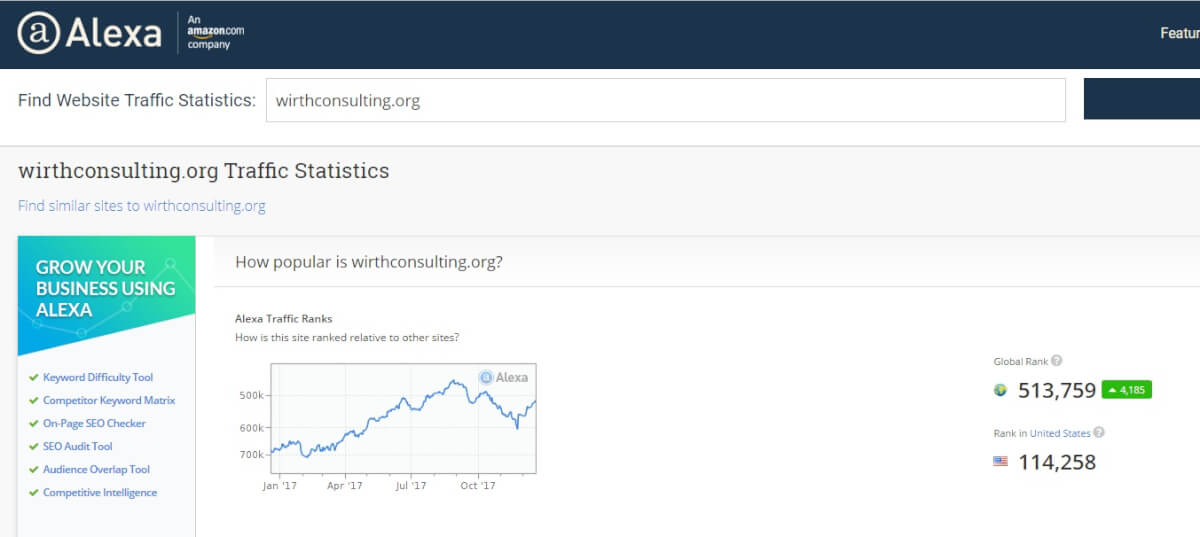Click Find similar sites to wirthconsulting.org
This screenshot has width=1200, height=537.
click(142, 206)
